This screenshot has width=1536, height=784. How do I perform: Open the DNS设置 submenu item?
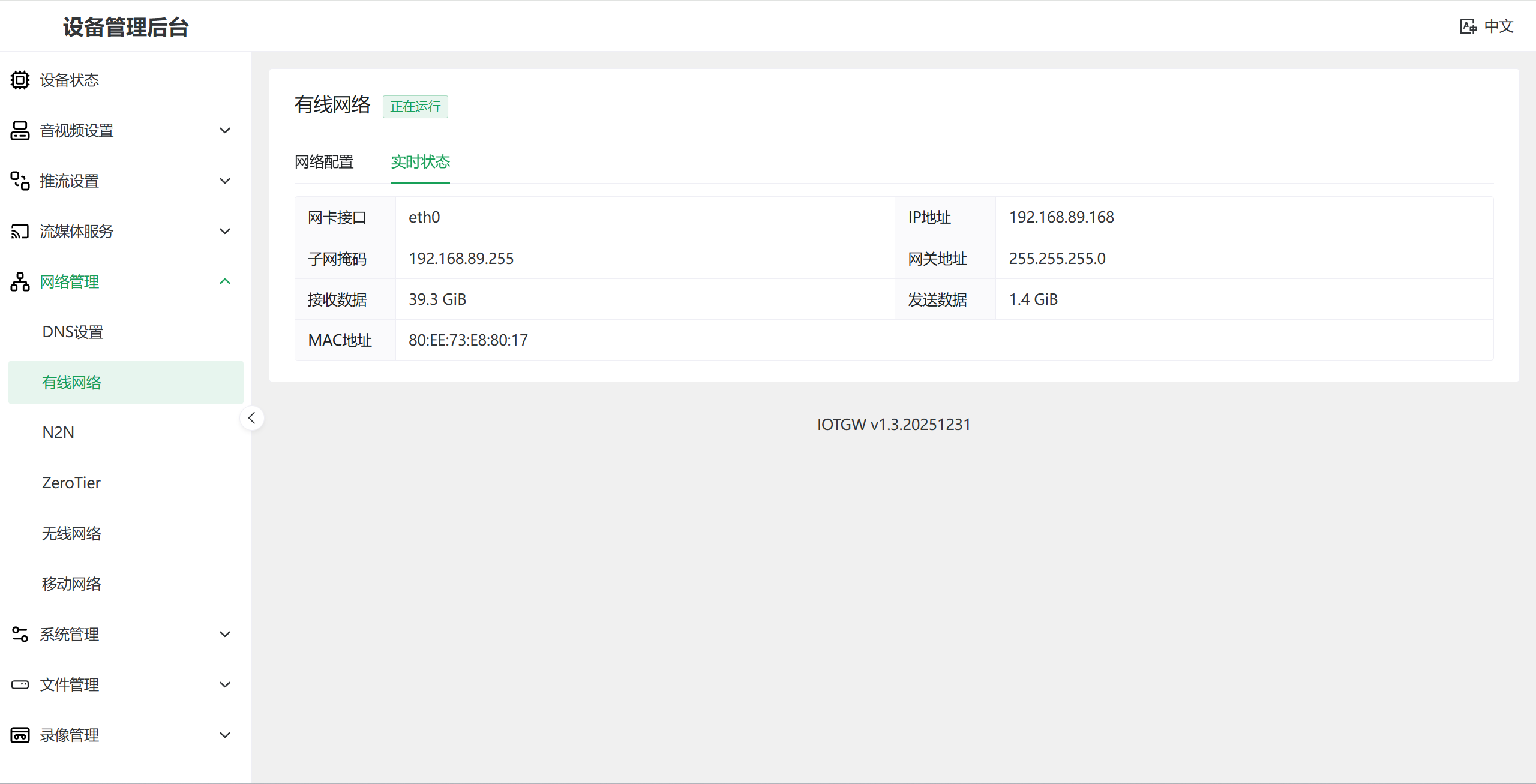[x=73, y=332]
